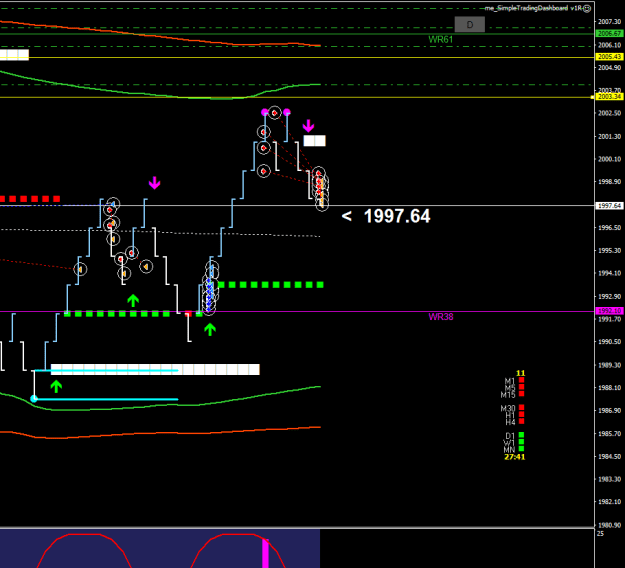Click the small white box beside the top magenta arrow
This screenshot has width=625, height=568.
[314, 141]
